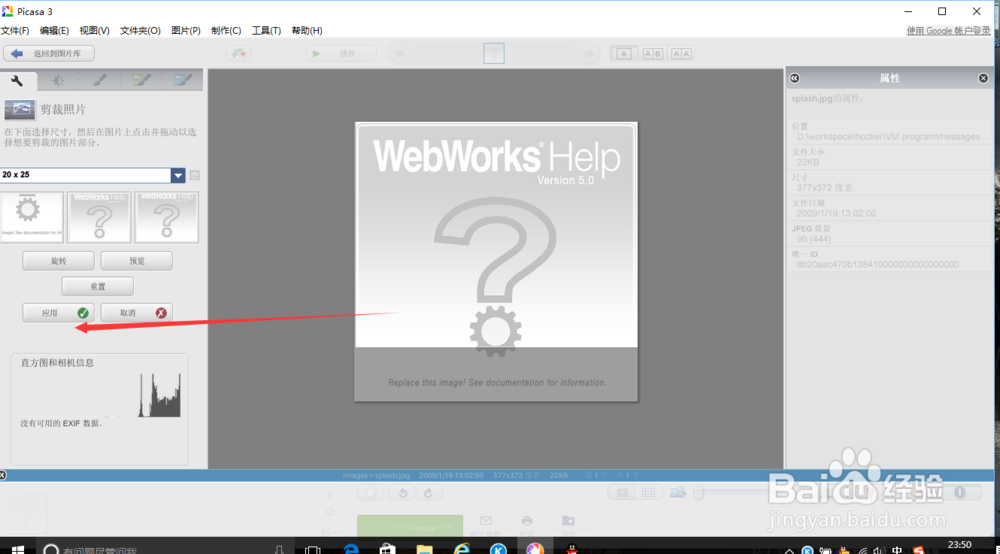The image size is (1000, 554).
Task: Close properties panel with right X
Action: (983, 78)
